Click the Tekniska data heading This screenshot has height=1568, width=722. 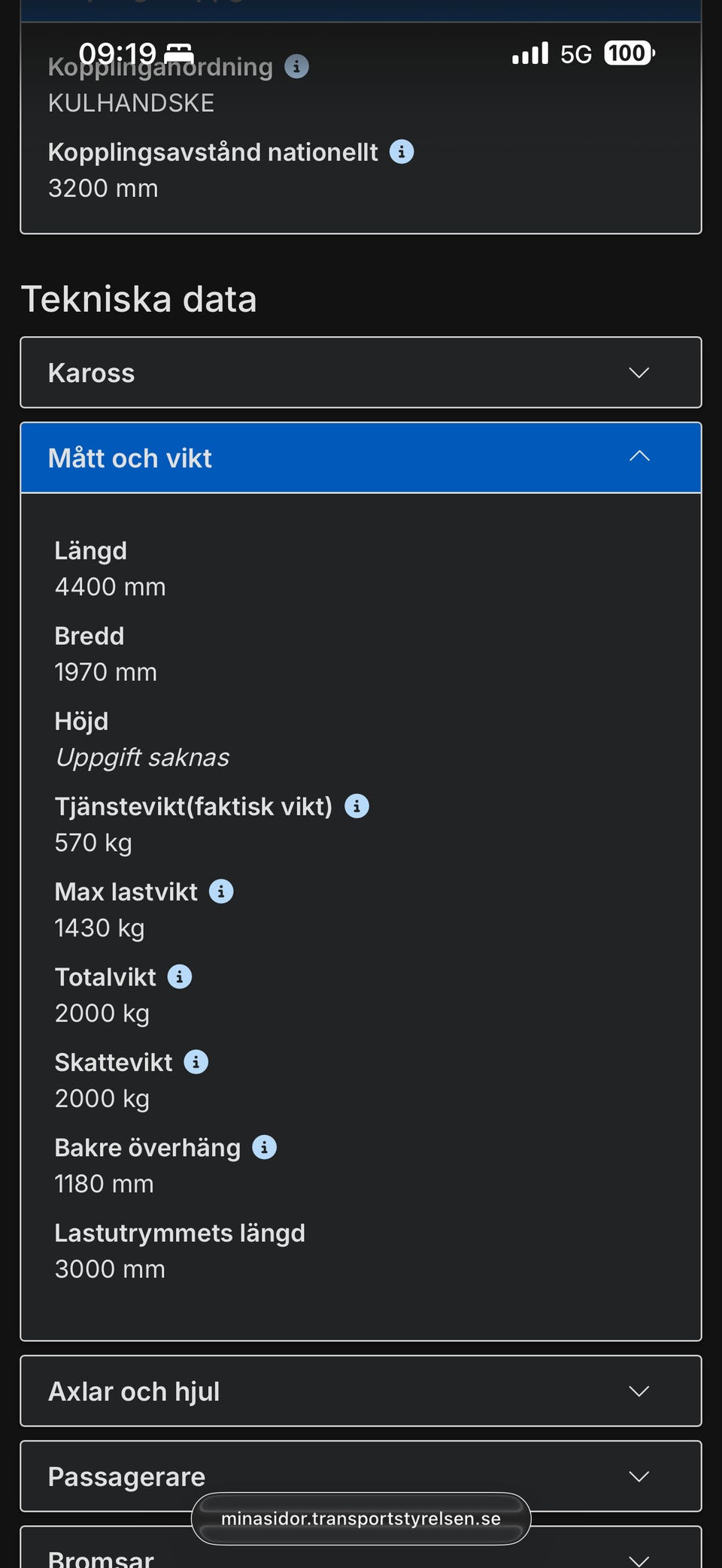pyautogui.click(x=140, y=299)
